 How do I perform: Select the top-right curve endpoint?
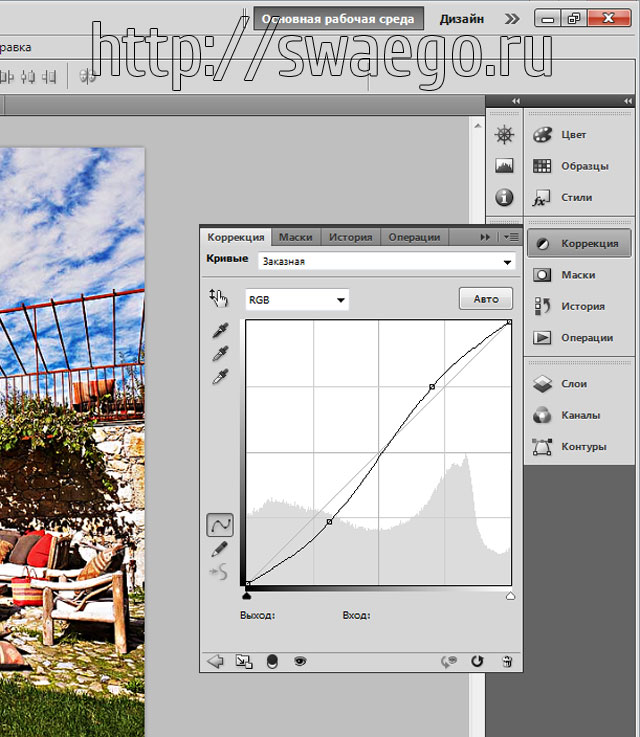click(x=509, y=322)
